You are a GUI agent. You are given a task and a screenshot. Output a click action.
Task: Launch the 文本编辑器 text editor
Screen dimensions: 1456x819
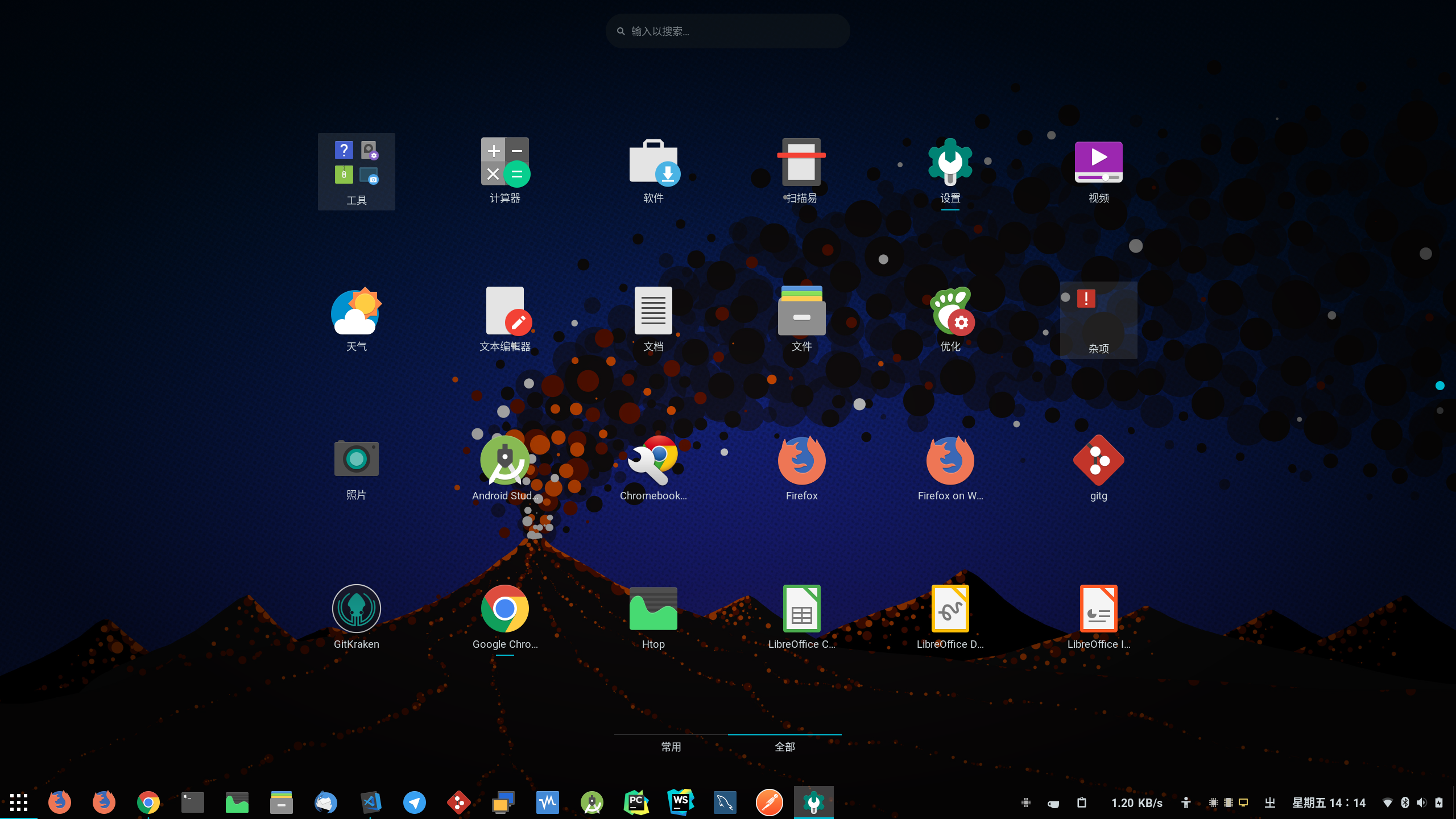(x=505, y=320)
